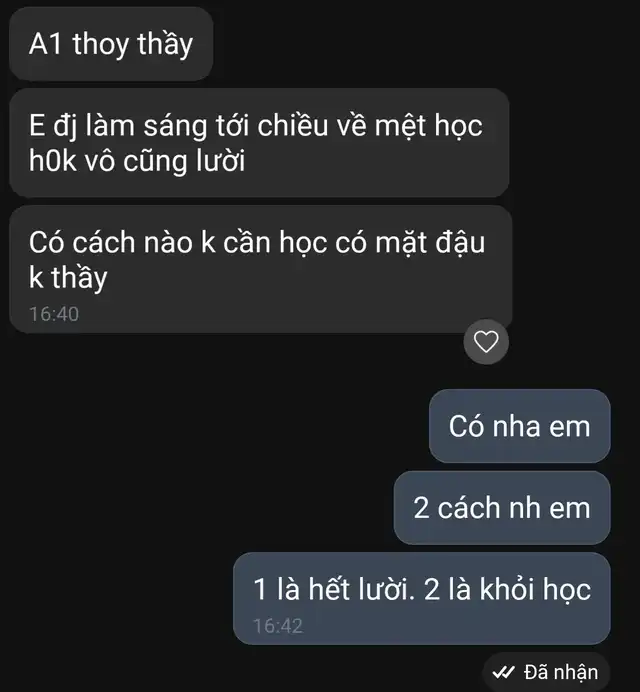Select the words "có mặt đậu"
640x692 pixels.
coord(410,243)
